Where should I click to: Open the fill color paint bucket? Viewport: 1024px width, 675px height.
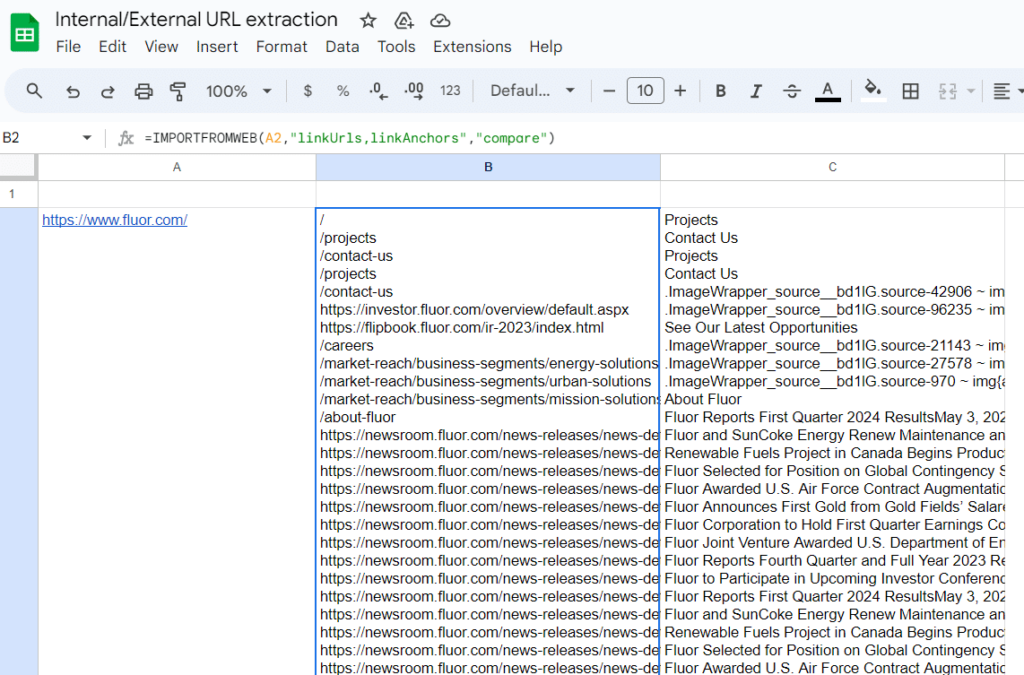pos(873,91)
